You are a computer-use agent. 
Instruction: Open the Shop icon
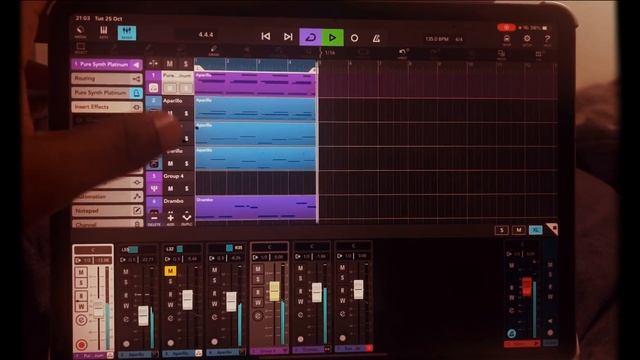pos(507,40)
